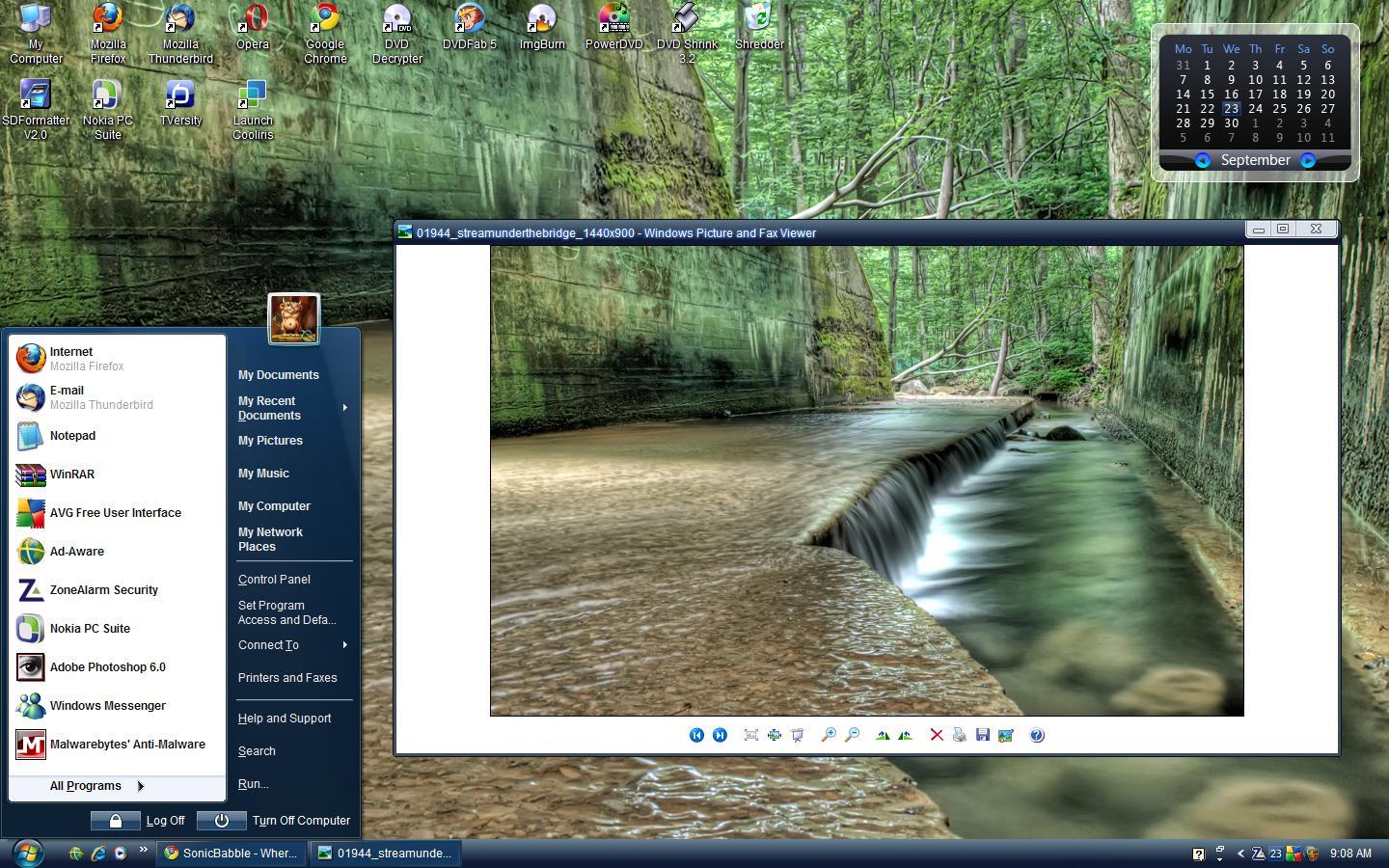Screen dimensions: 1389x868
Task: Expand My Recent Documents submenu arrow
Action: coord(344,408)
